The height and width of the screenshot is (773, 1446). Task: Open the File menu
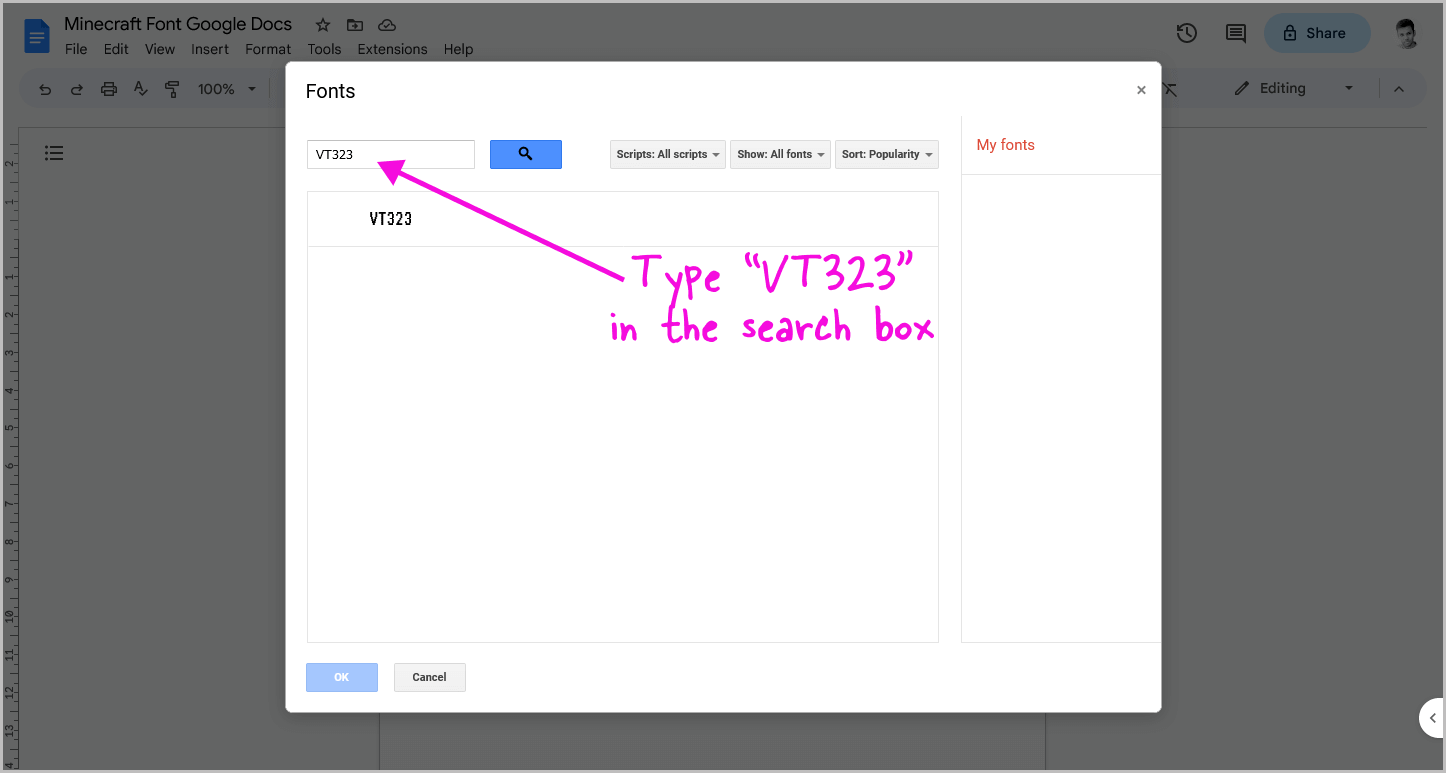[76, 49]
